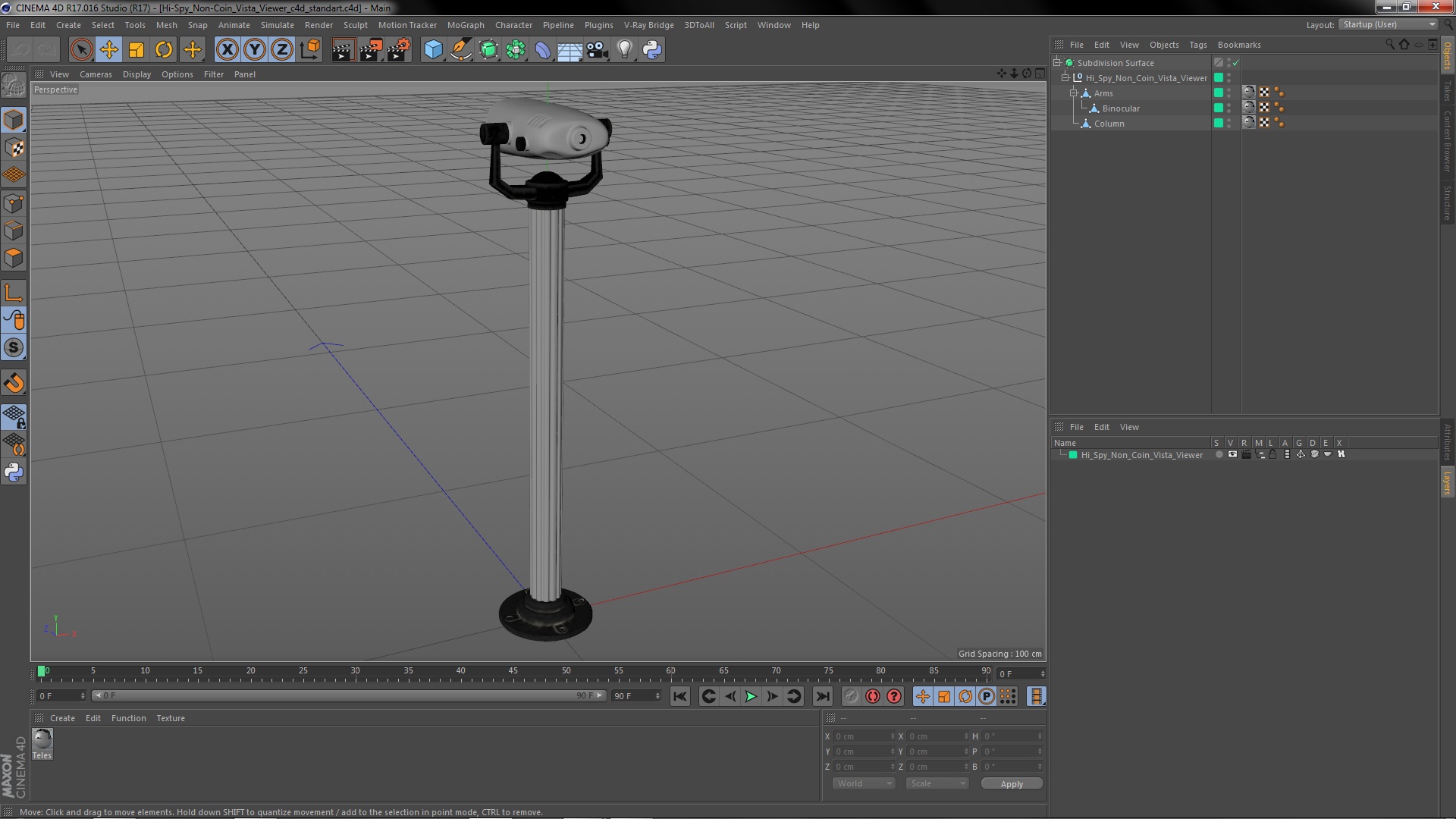The image size is (1456, 819).
Task: Open the MoGraph menu
Action: point(466,25)
